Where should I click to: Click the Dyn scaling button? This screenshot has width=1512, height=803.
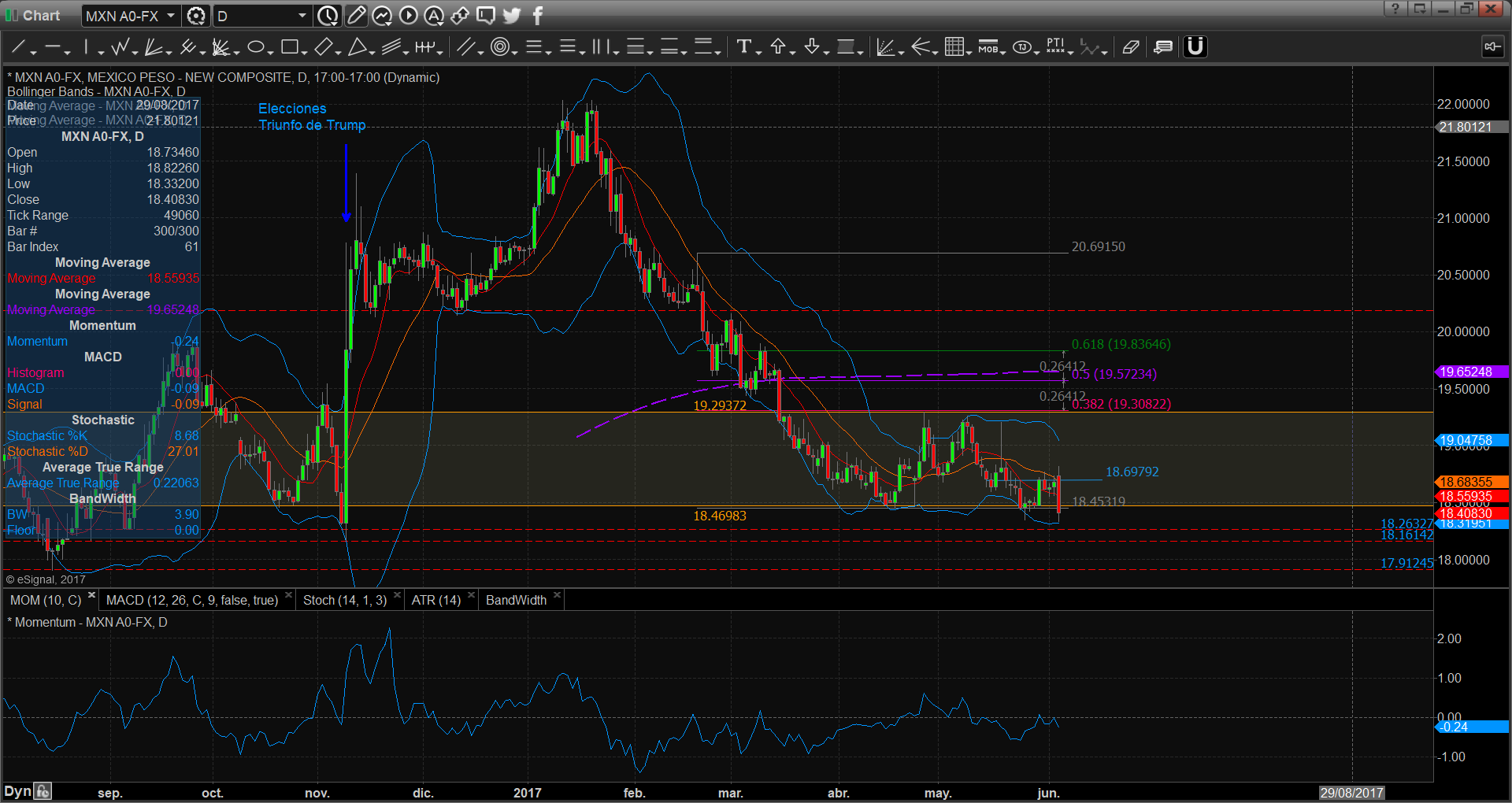coord(17,791)
